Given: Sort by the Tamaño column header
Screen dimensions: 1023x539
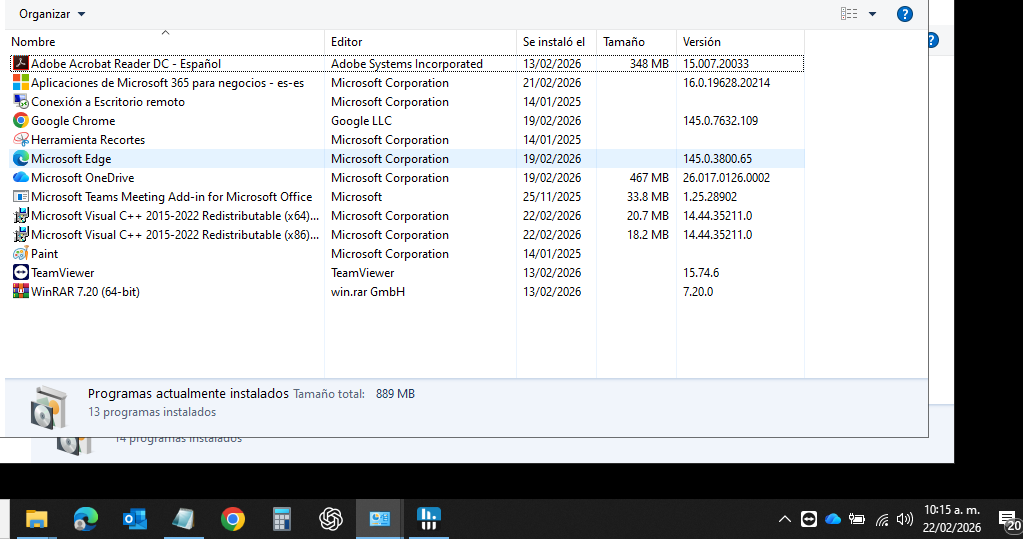Looking at the screenshot, I should pos(623,42).
